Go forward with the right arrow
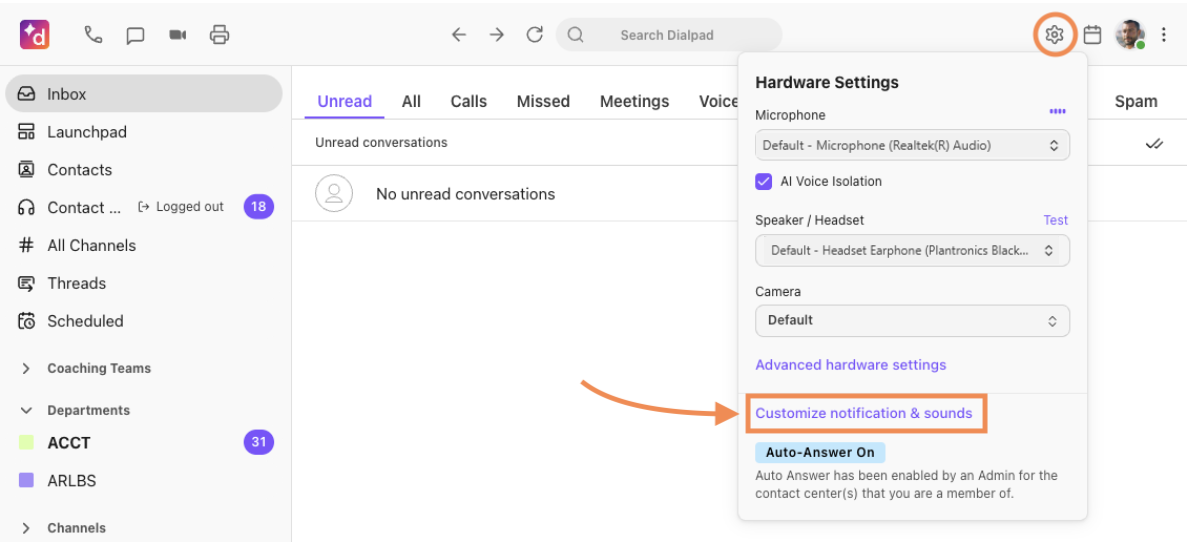The image size is (1187, 542). 497,35
